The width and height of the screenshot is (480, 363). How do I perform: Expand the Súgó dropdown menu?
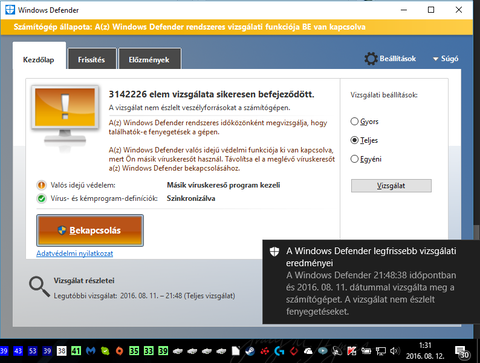[x=446, y=59]
